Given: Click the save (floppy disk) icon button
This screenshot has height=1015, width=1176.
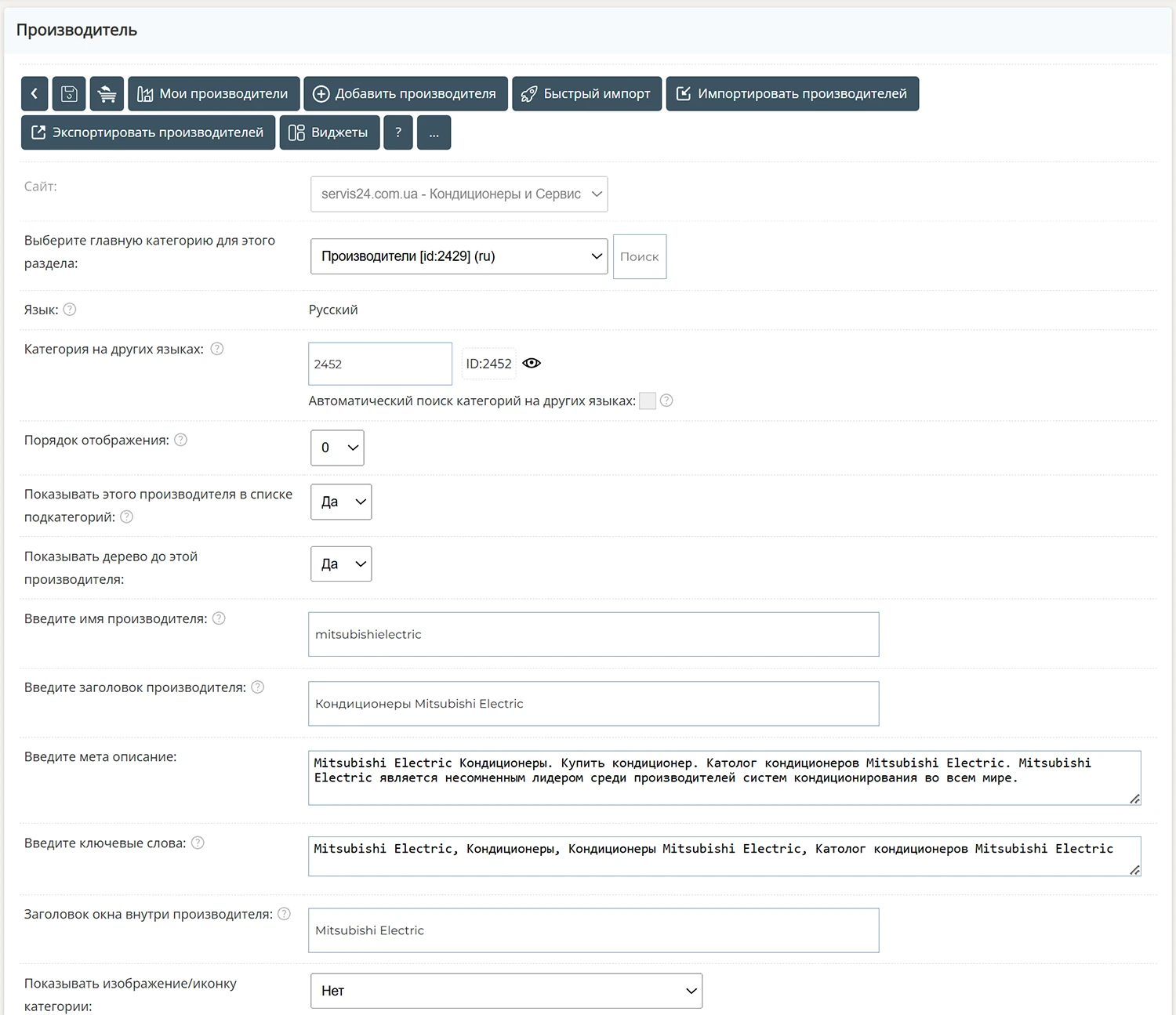Looking at the screenshot, I should coord(69,93).
